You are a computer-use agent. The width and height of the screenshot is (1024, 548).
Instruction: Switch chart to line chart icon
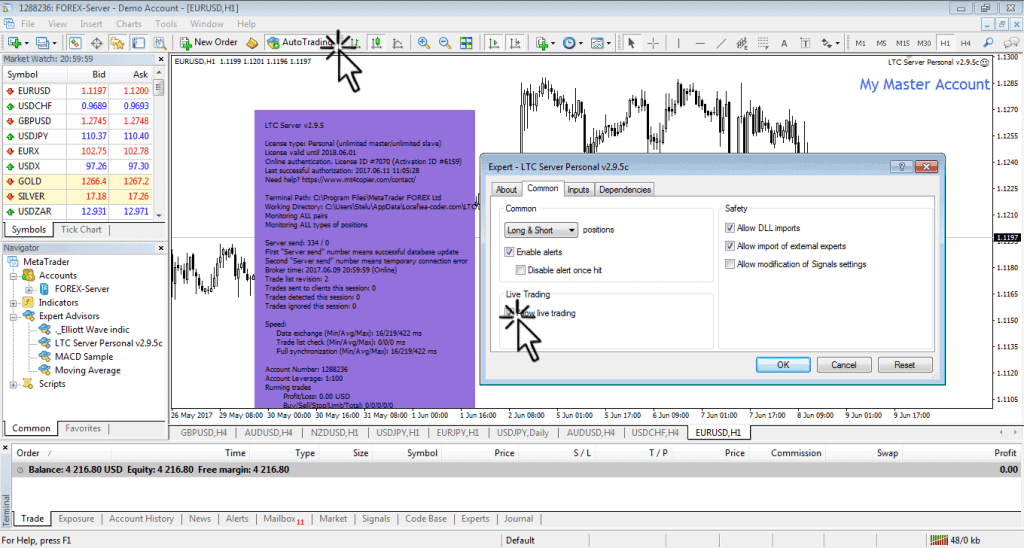click(398, 43)
